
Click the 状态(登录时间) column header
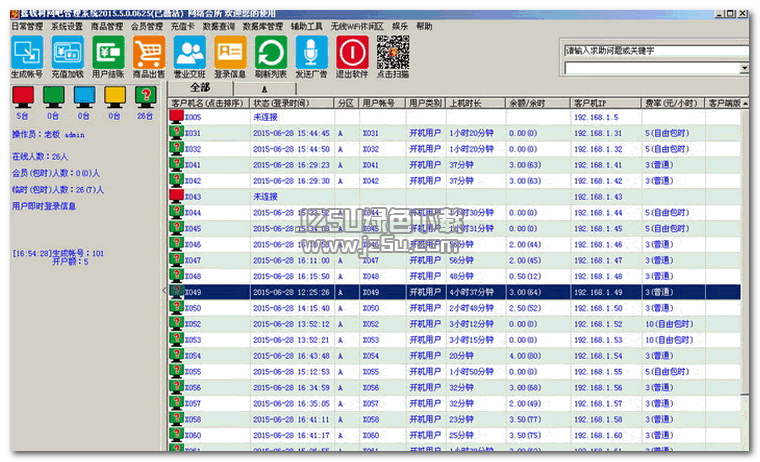tap(292, 103)
